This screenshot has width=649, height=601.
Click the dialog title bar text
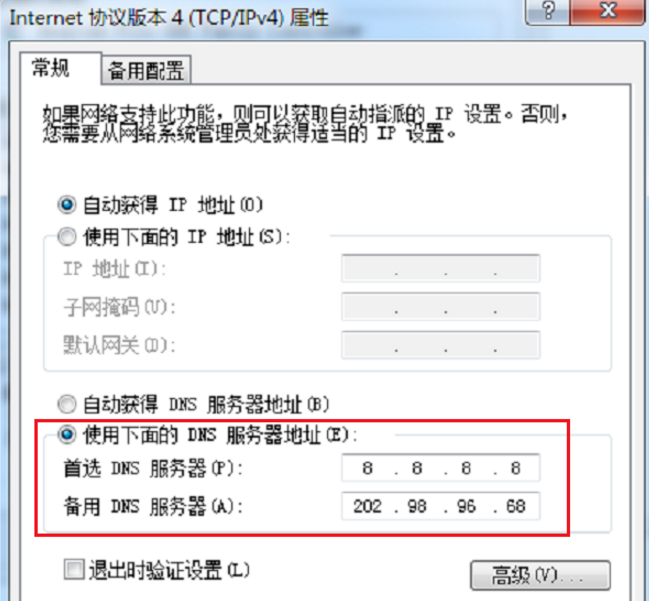click(169, 18)
